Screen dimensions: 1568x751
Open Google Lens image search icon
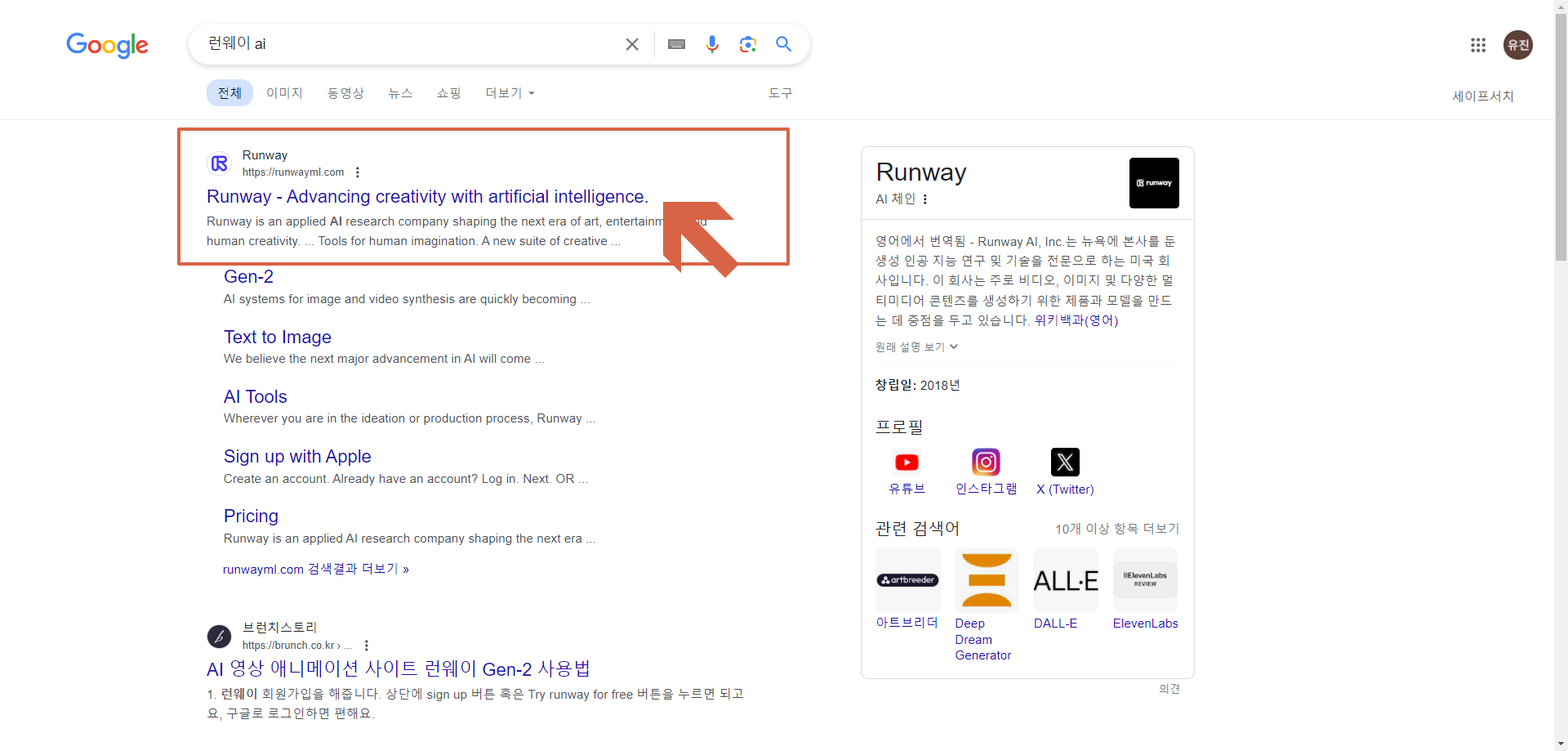click(x=748, y=44)
